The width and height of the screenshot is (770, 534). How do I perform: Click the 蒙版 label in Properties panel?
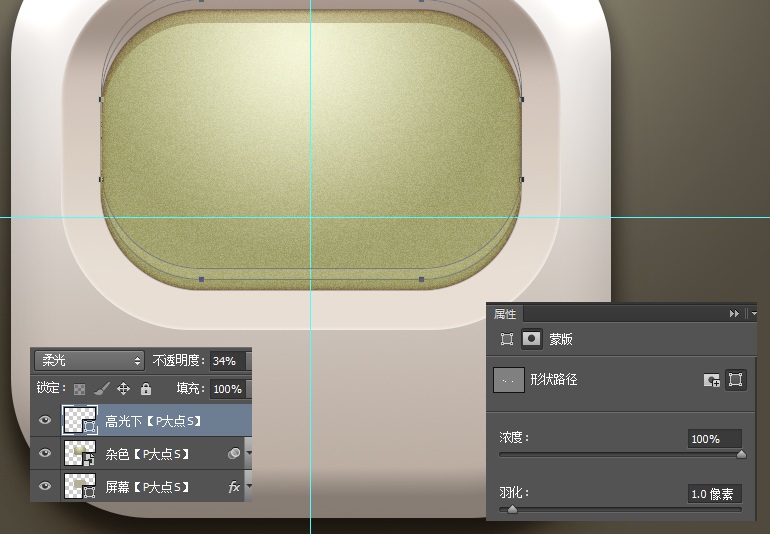click(x=561, y=339)
